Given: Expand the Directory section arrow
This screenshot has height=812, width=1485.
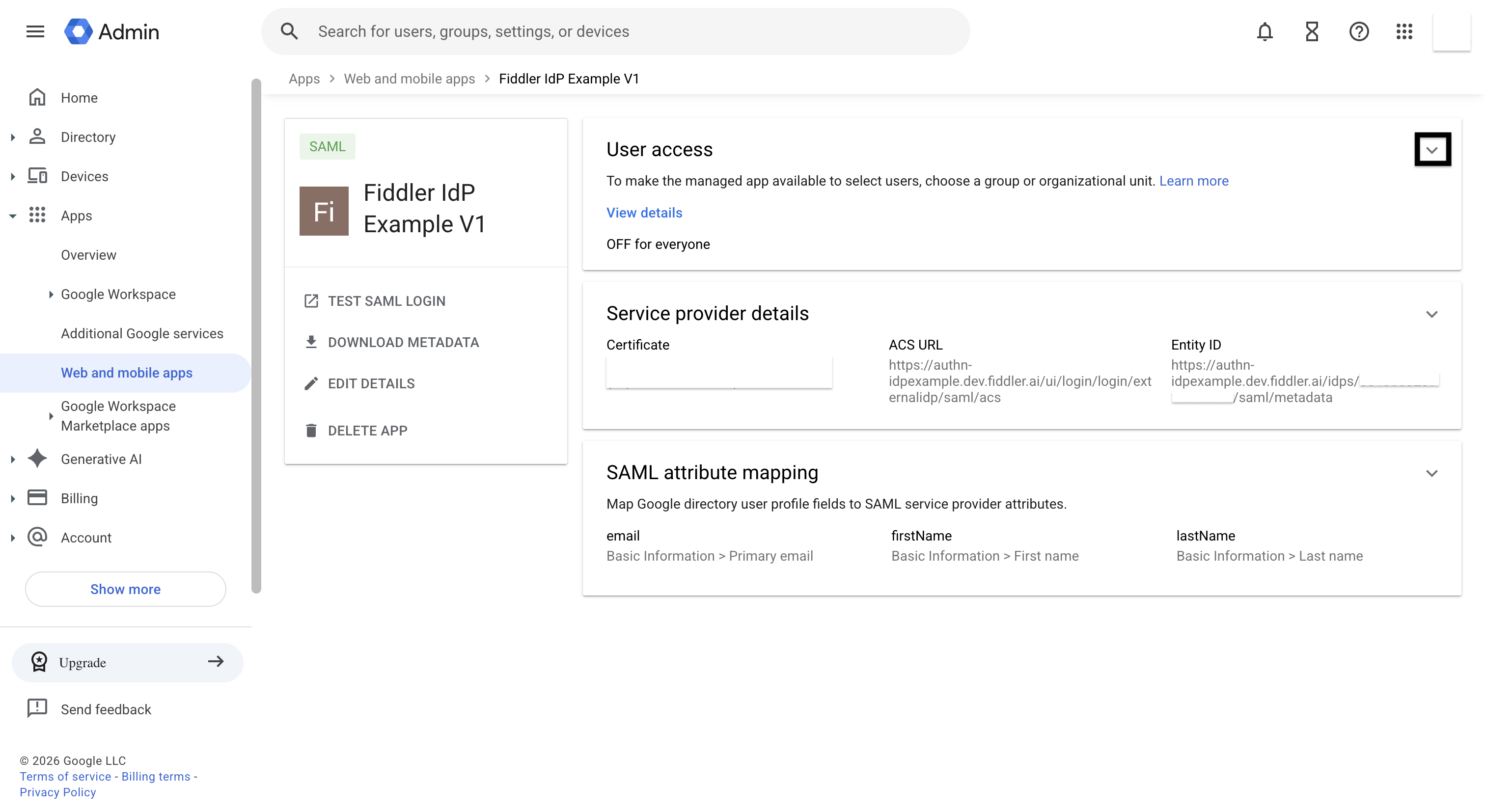Looking at the screenshot, I should pos(13,137).
